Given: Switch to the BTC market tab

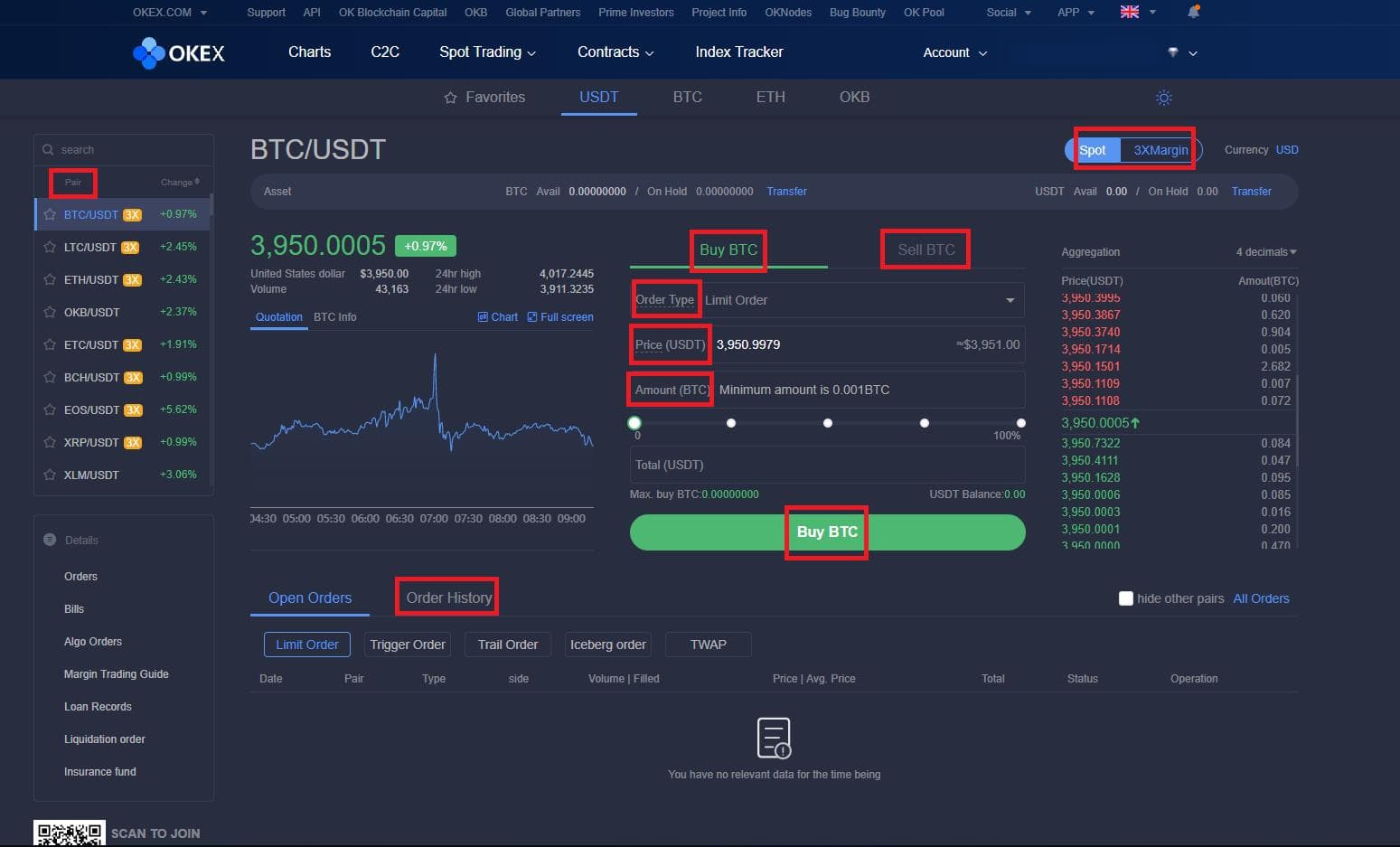Looking at the screenshot, I should click(688, 98).
